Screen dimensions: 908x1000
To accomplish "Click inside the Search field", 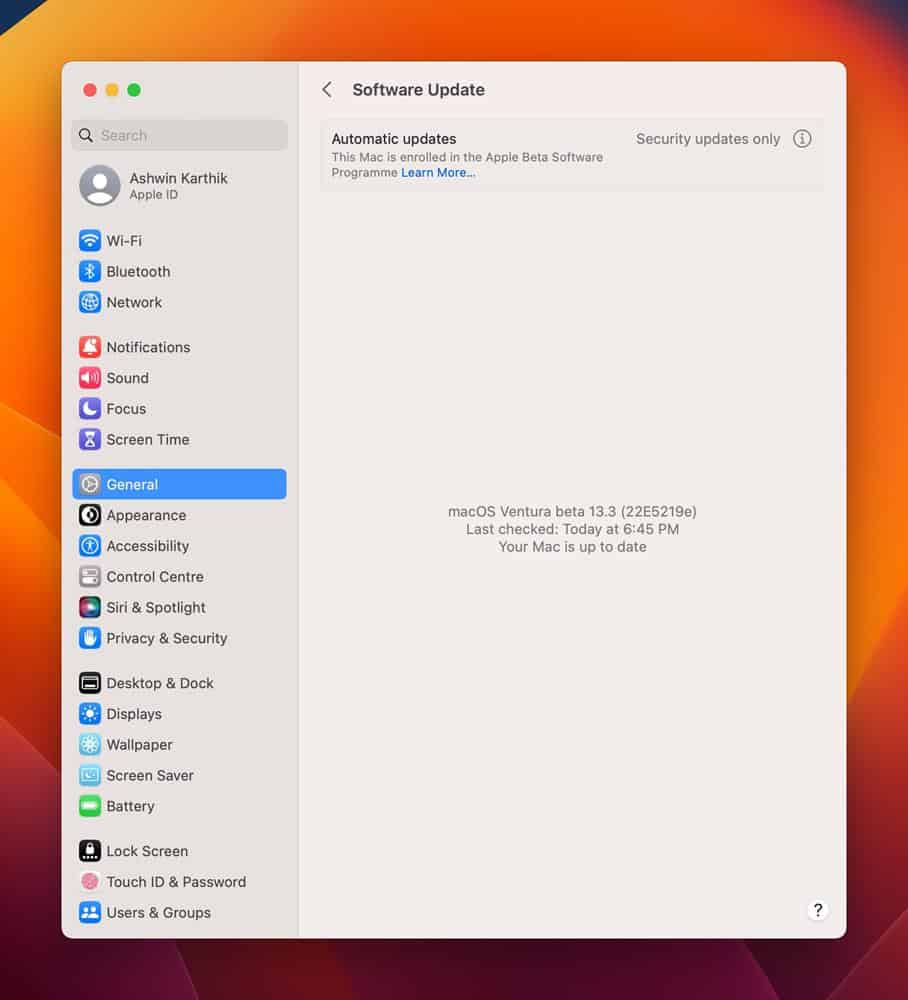I will [179, 134].
